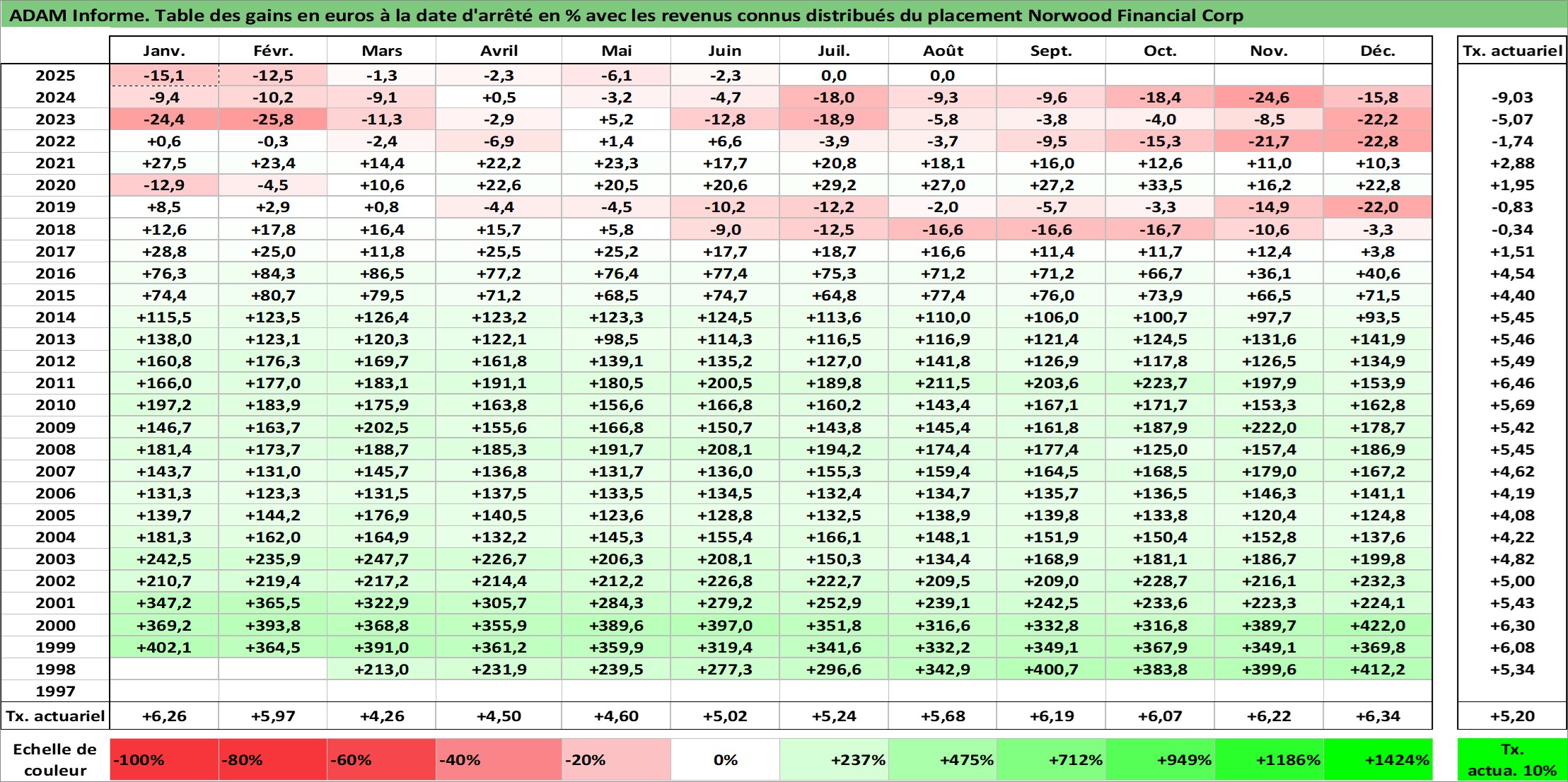The width and height of the screenshot is (1568, 782).
Task: Click the ADAM Informe title banner
Action: tap(784, 15)
